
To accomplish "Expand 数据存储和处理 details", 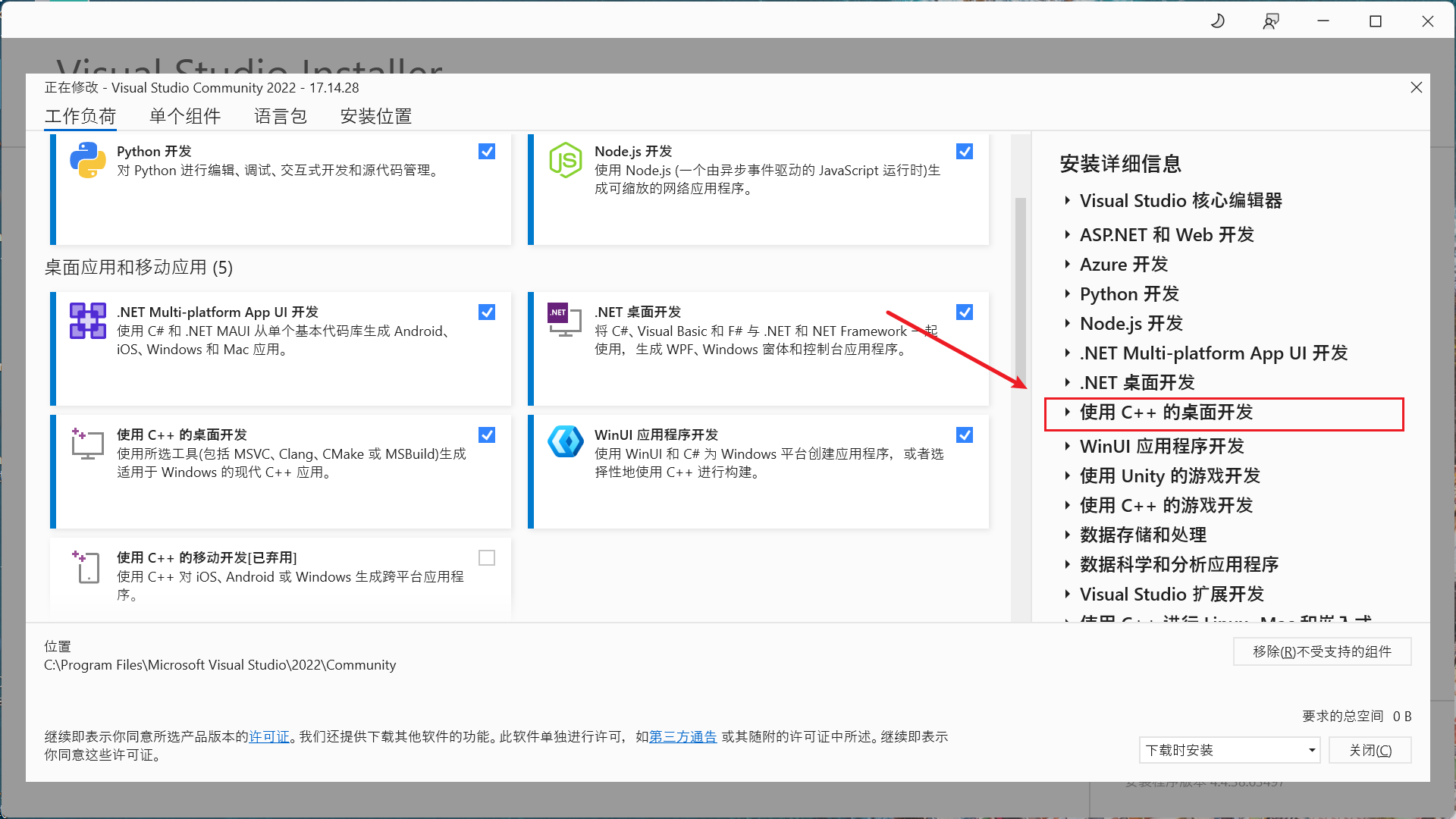I will [1067, 535].
